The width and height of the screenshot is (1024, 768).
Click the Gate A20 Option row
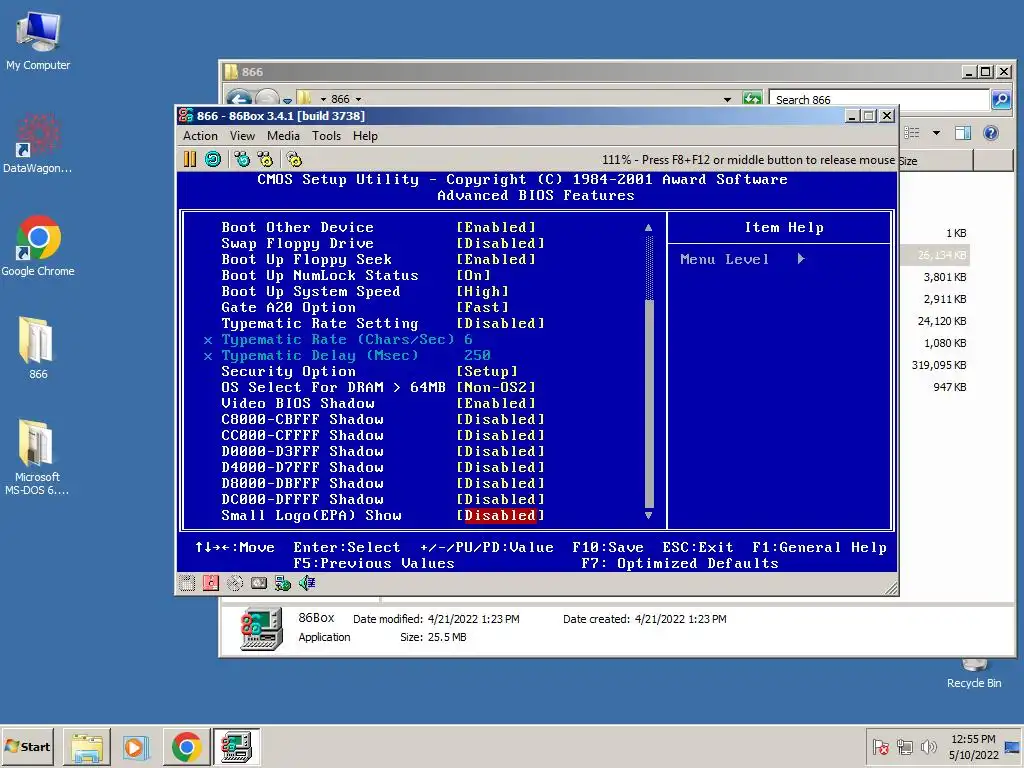[364, 308]
